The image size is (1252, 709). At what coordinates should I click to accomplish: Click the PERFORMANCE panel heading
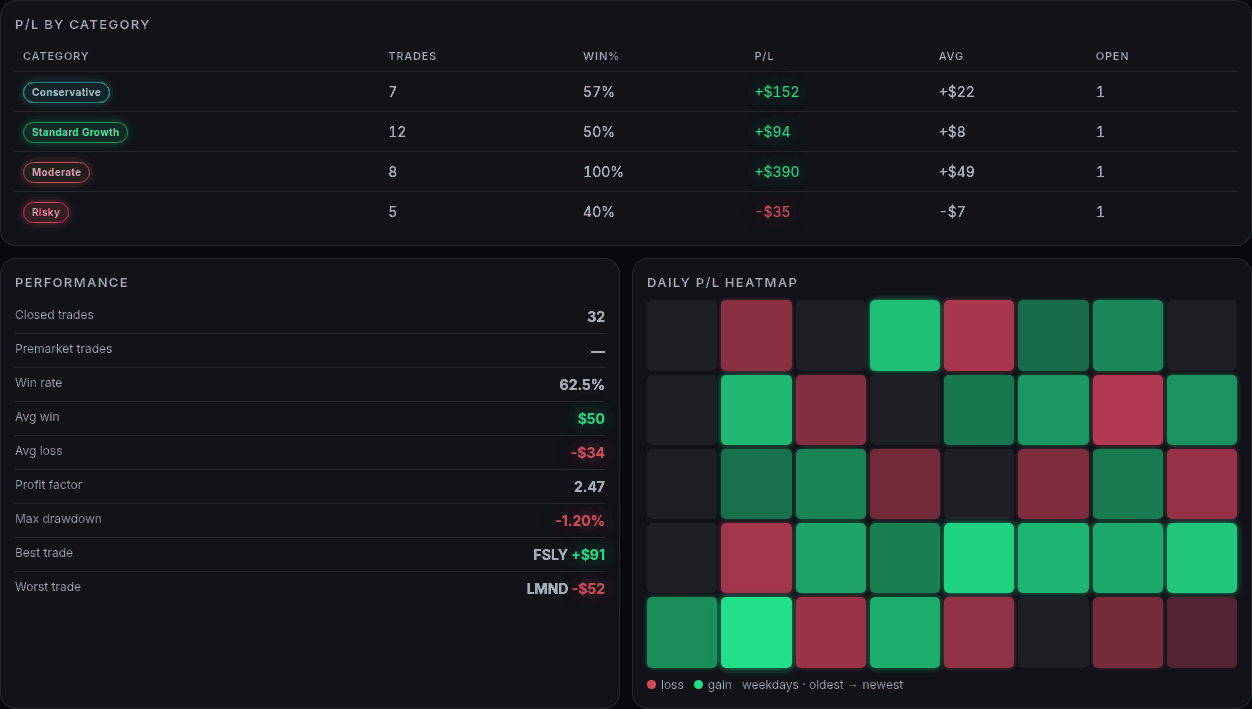(72, 283)
